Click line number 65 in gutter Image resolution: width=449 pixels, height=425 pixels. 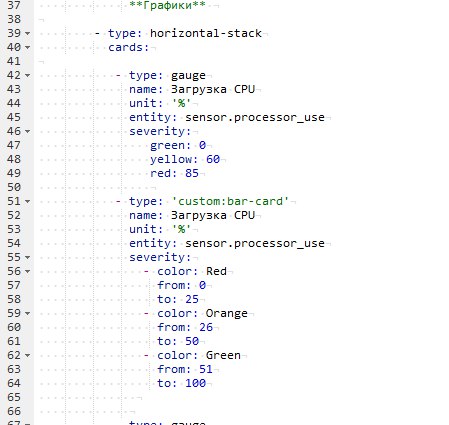[x=14, y=397]
